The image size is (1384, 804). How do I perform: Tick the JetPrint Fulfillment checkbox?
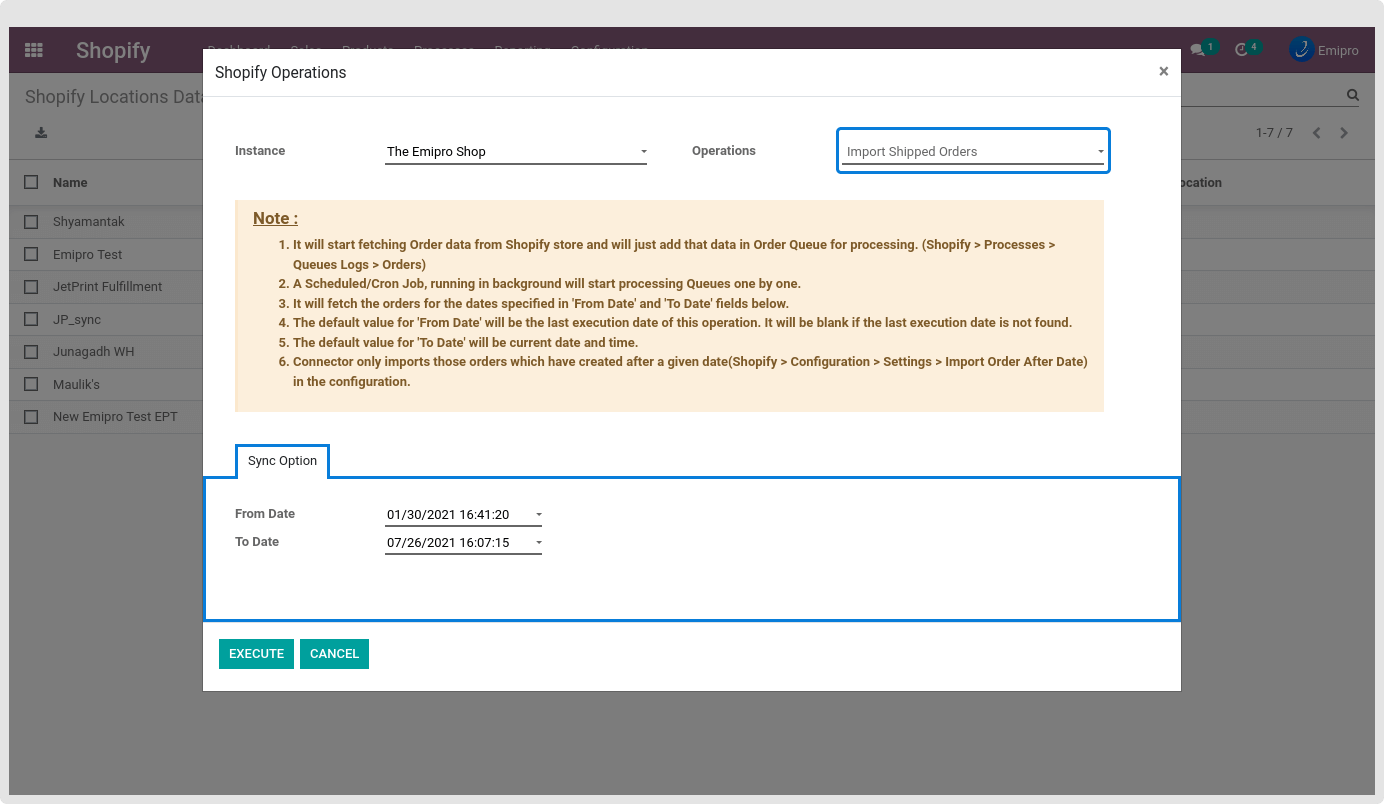[32, 287]
